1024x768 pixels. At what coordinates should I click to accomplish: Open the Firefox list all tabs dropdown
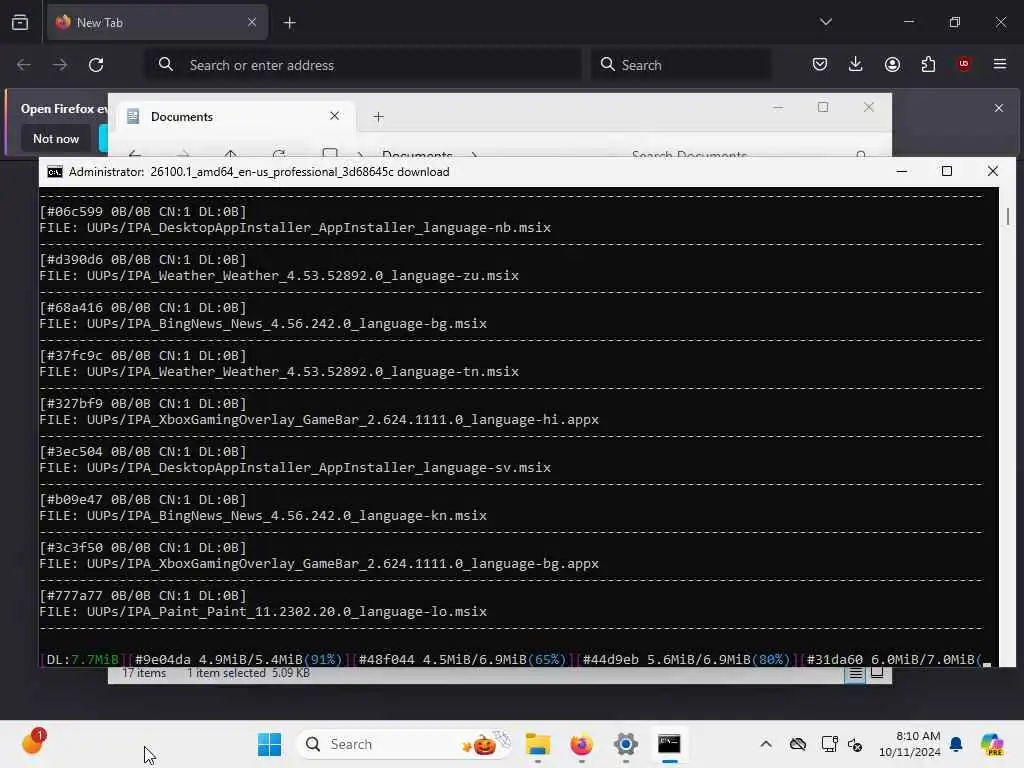[825, 22]
